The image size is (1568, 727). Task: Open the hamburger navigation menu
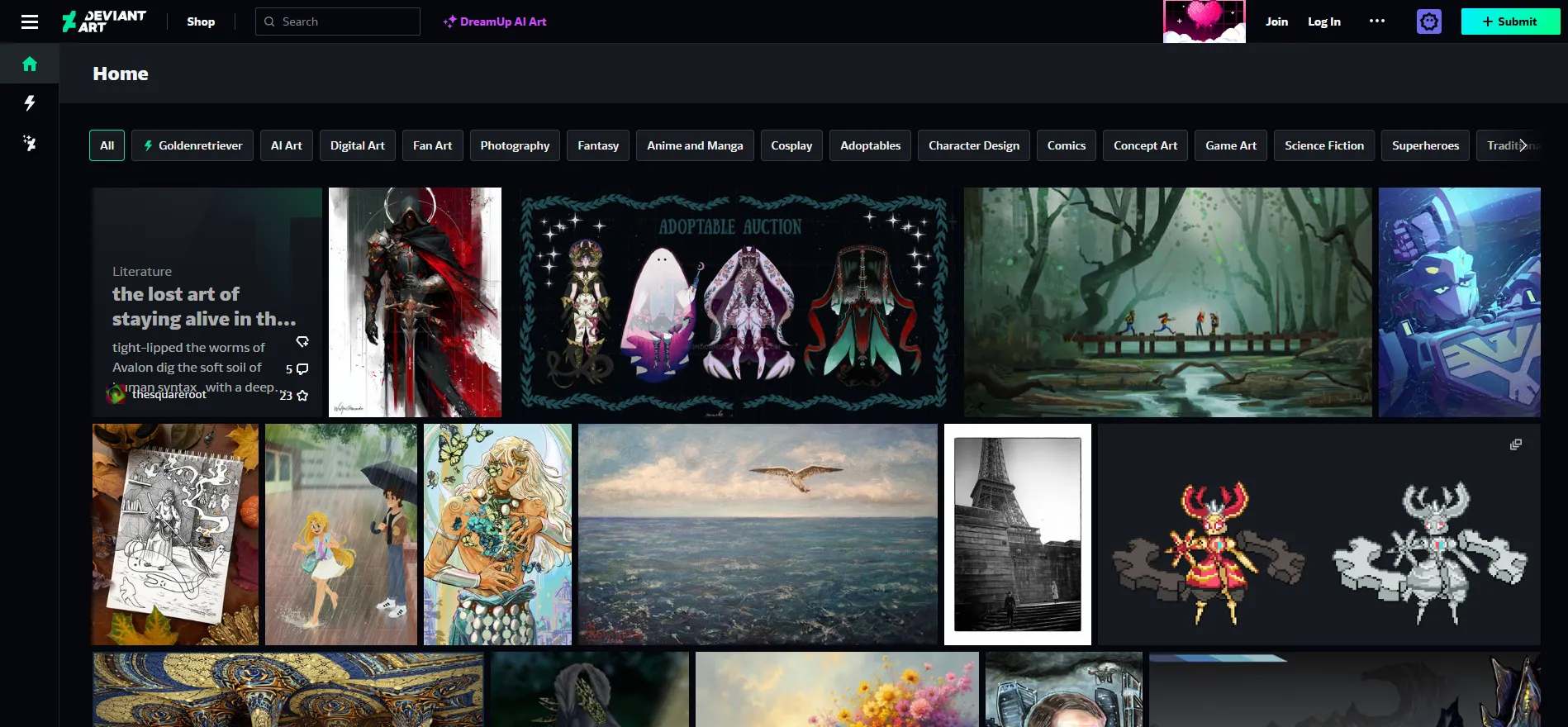click(30, 21)
